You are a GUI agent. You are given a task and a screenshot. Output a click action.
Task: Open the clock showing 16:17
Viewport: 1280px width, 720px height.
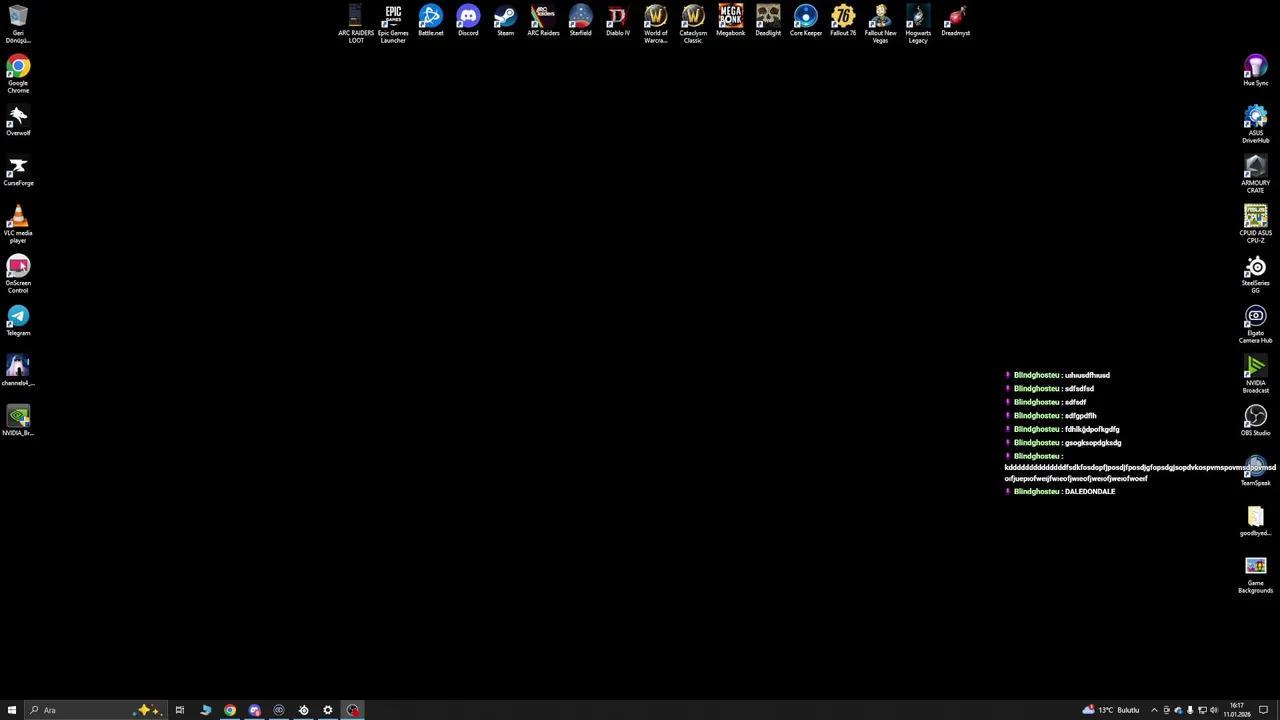[1236, 710]
